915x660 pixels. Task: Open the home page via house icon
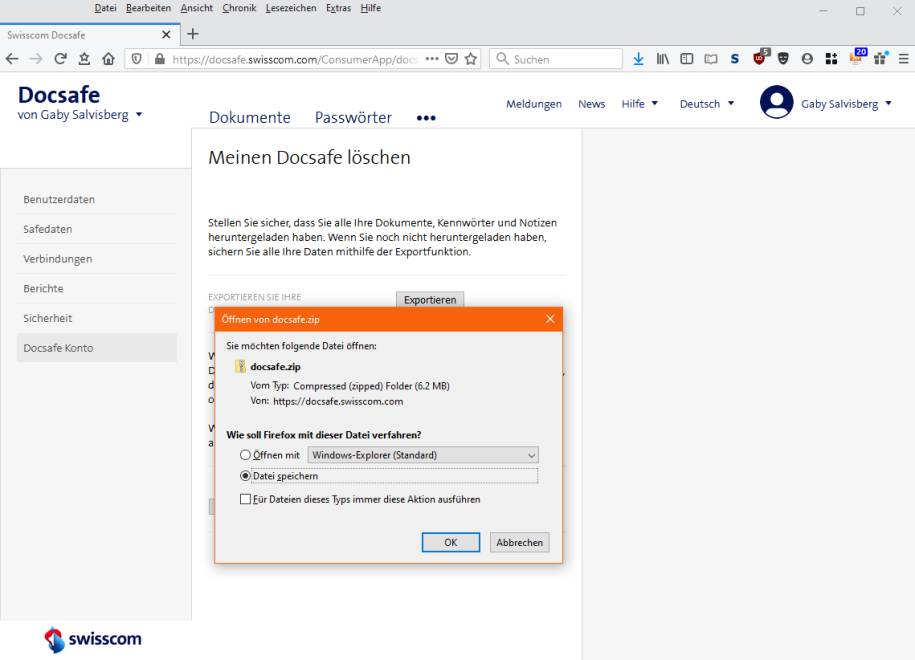click(x=108, y=59)
